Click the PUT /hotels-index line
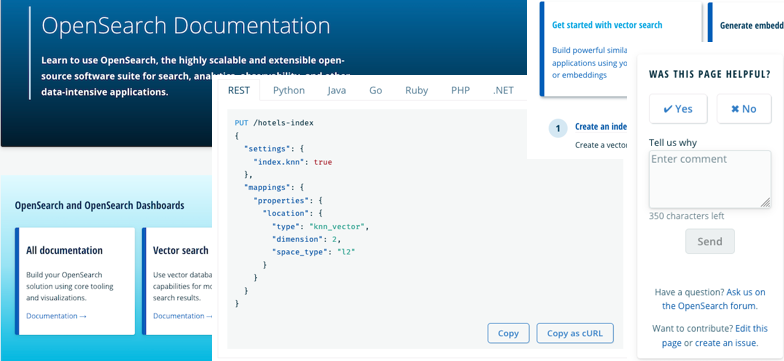Screen dimensions: 784x361 pyautogui.click(x=274, y=123)
